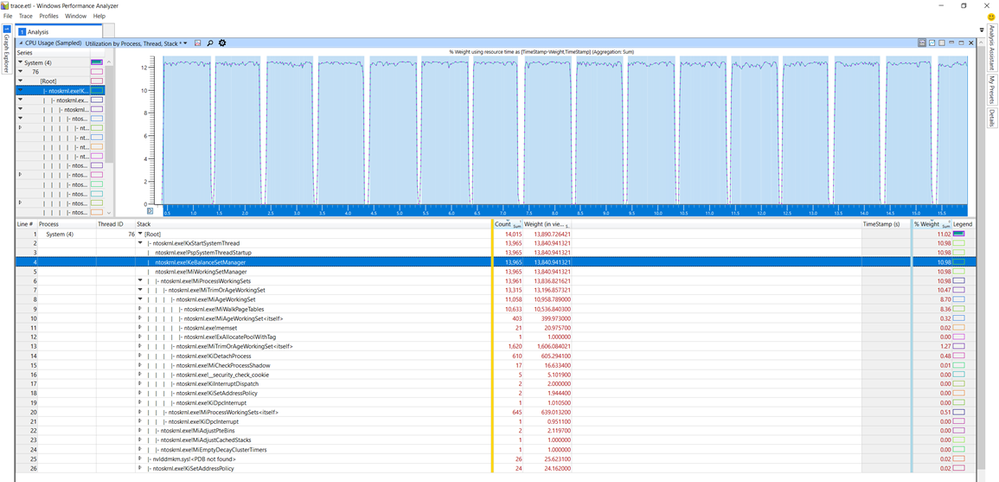Select the MiEmptyDecayClusterTimers row
This screenshot has height=482, width=999.
(494, 450)
